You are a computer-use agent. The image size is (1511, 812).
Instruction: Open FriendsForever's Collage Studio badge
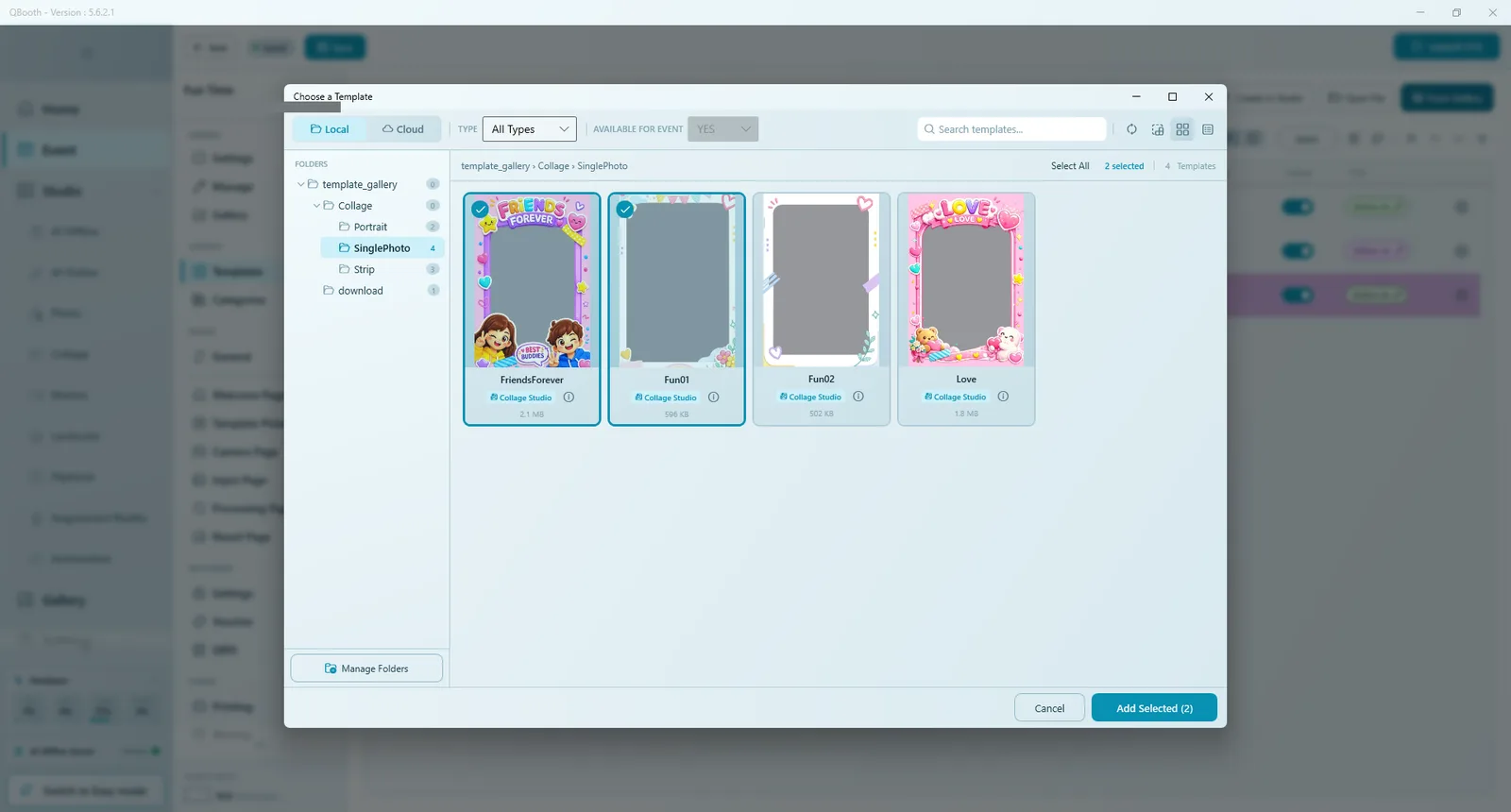tap(521, 398)
